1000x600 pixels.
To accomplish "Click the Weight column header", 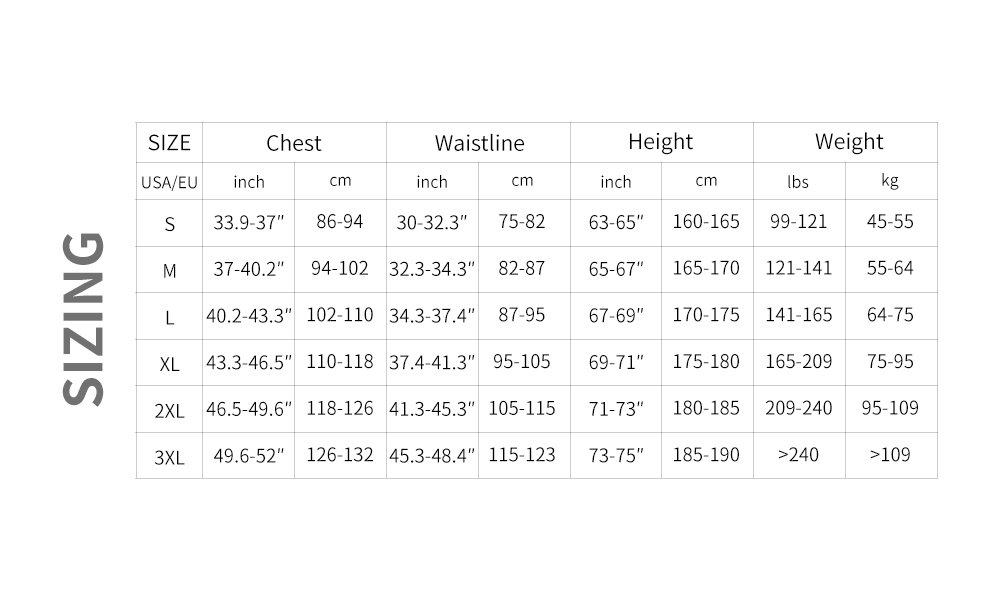I will pos(849,142).
